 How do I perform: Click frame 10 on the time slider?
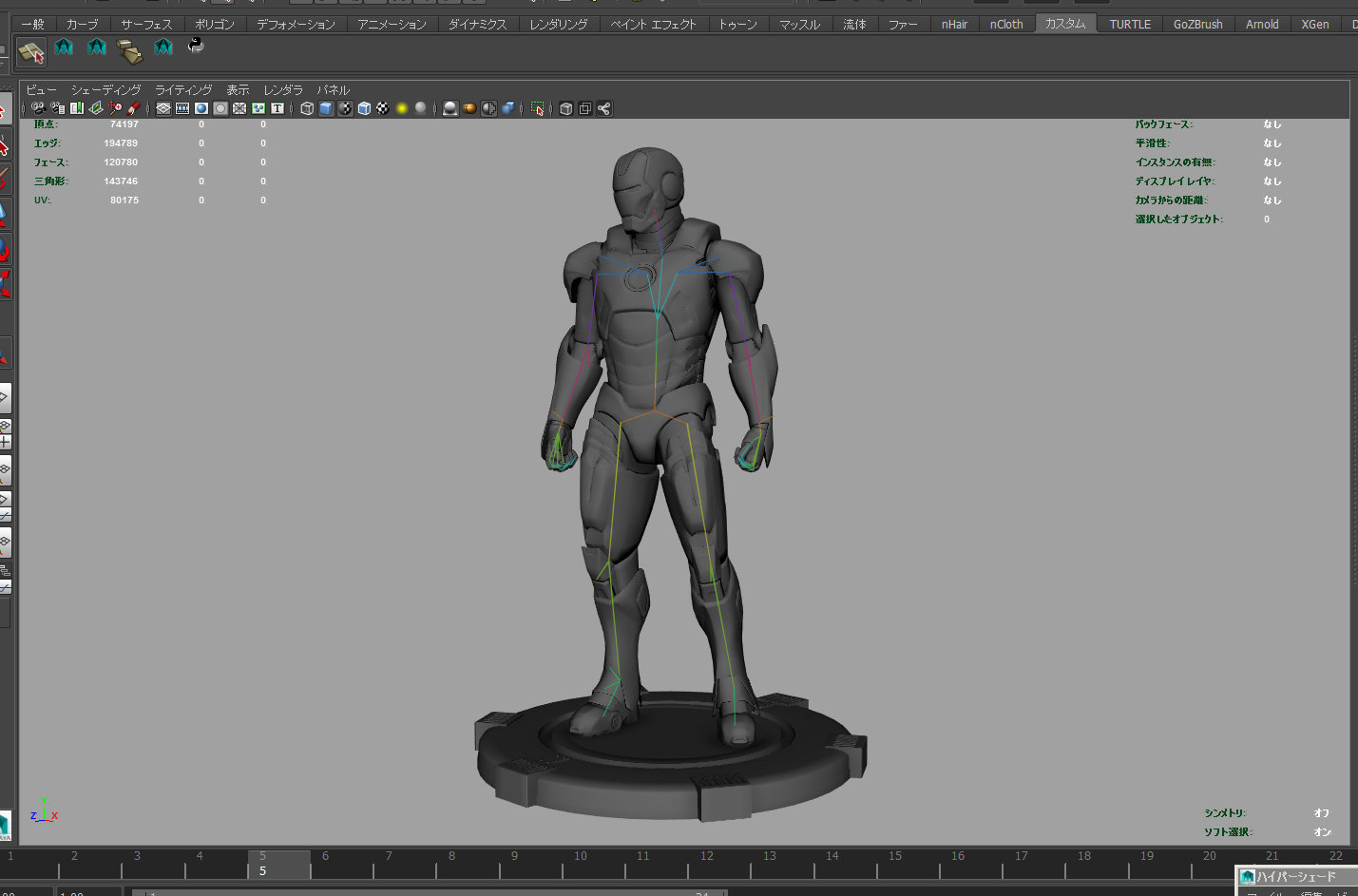(x=580, y=856)
